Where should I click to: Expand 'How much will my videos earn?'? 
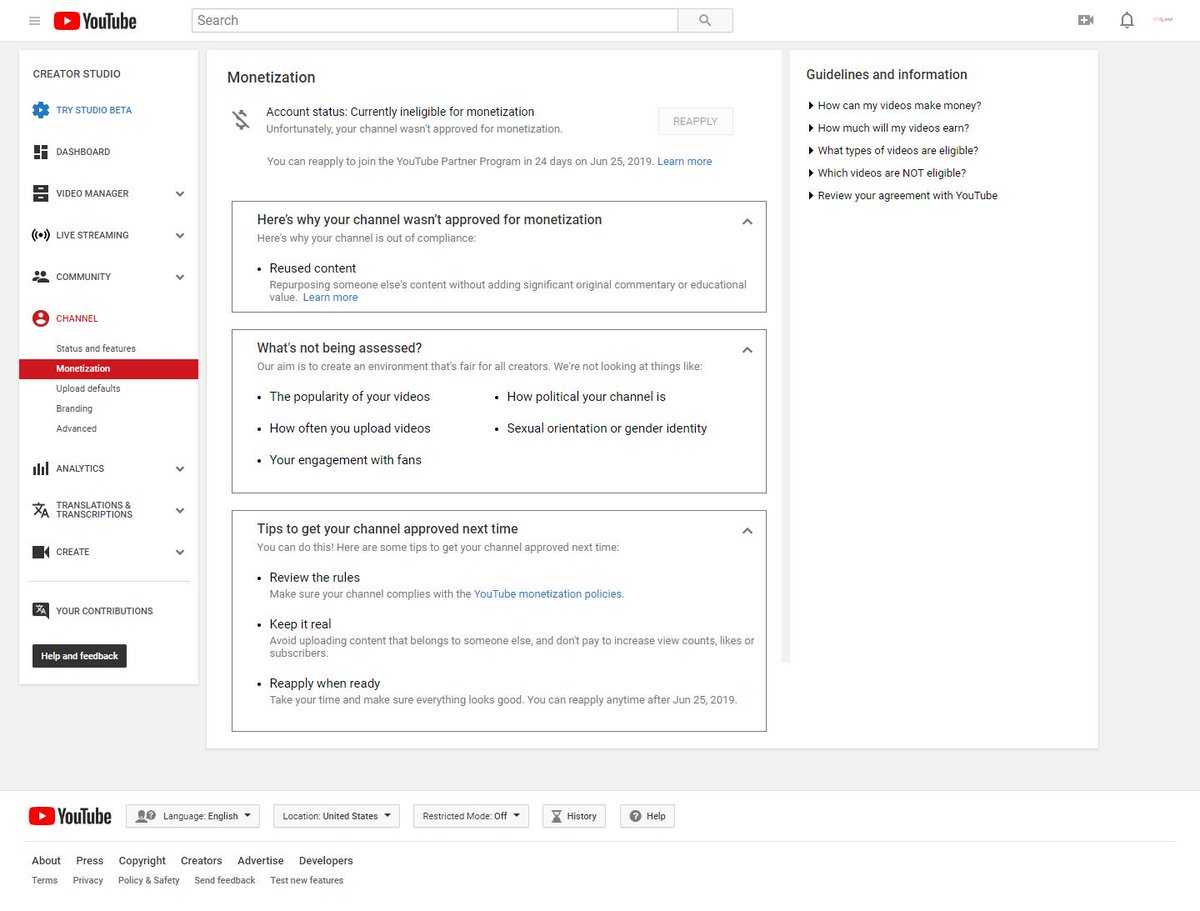(x=888, y=128)
